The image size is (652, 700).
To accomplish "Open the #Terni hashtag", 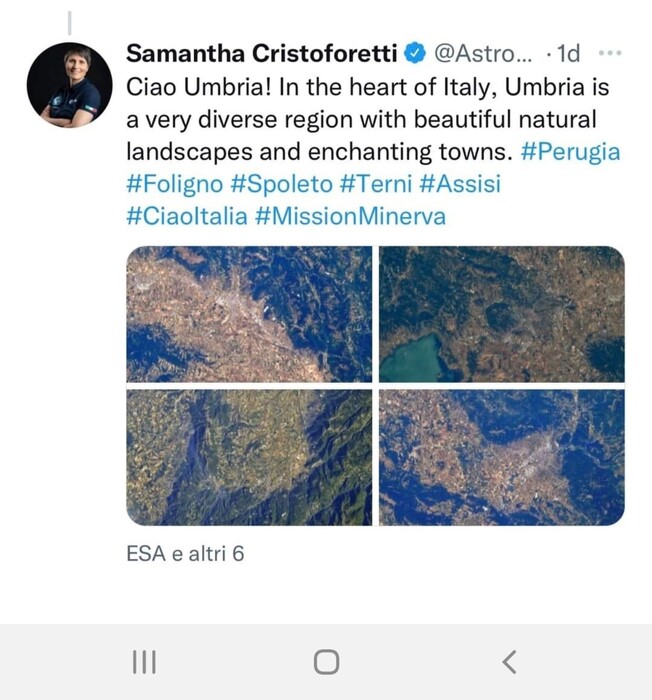I will pos(376,184).
